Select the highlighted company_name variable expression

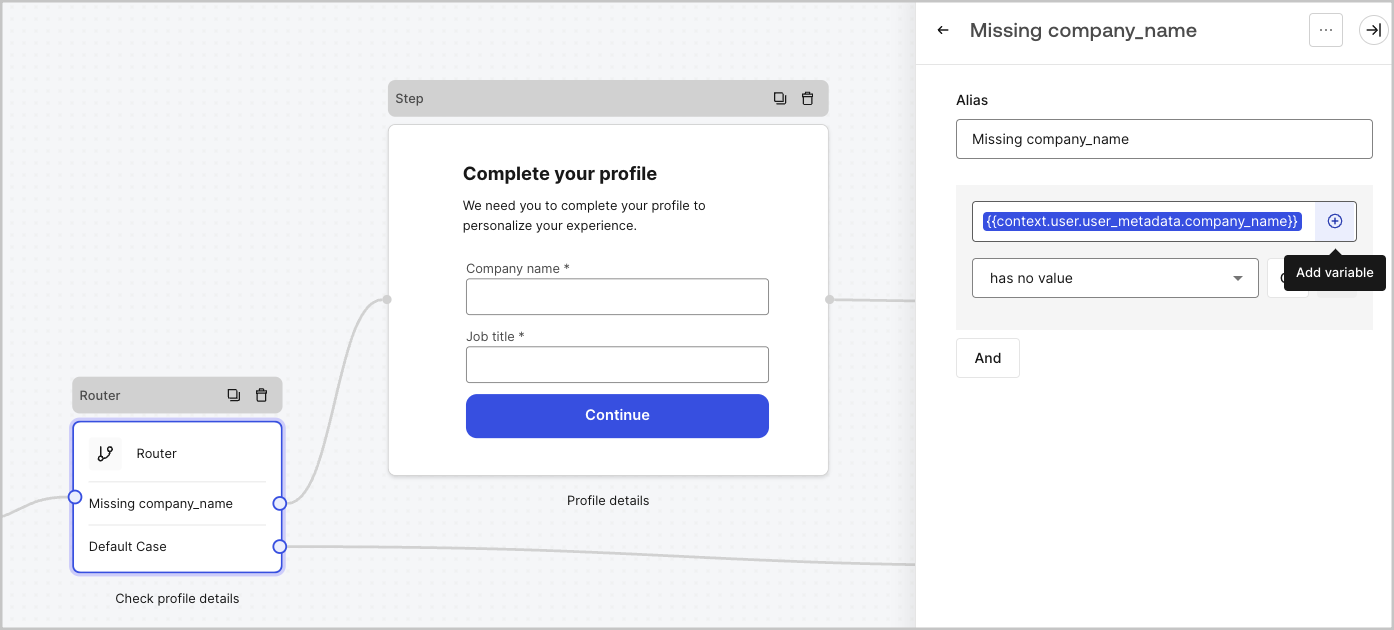(x=1140, y=221)
